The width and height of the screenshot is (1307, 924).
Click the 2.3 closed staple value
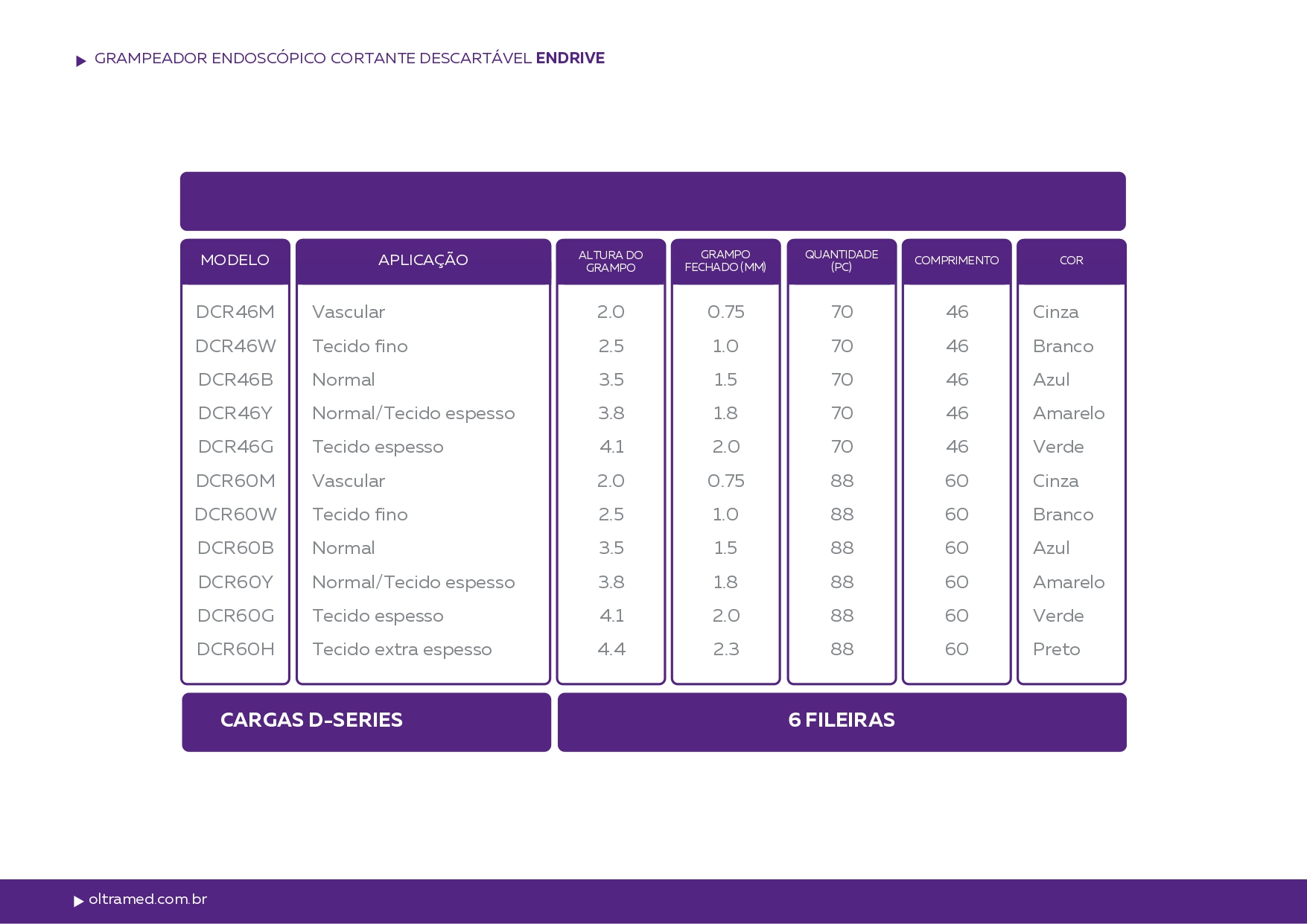(726, 649)
